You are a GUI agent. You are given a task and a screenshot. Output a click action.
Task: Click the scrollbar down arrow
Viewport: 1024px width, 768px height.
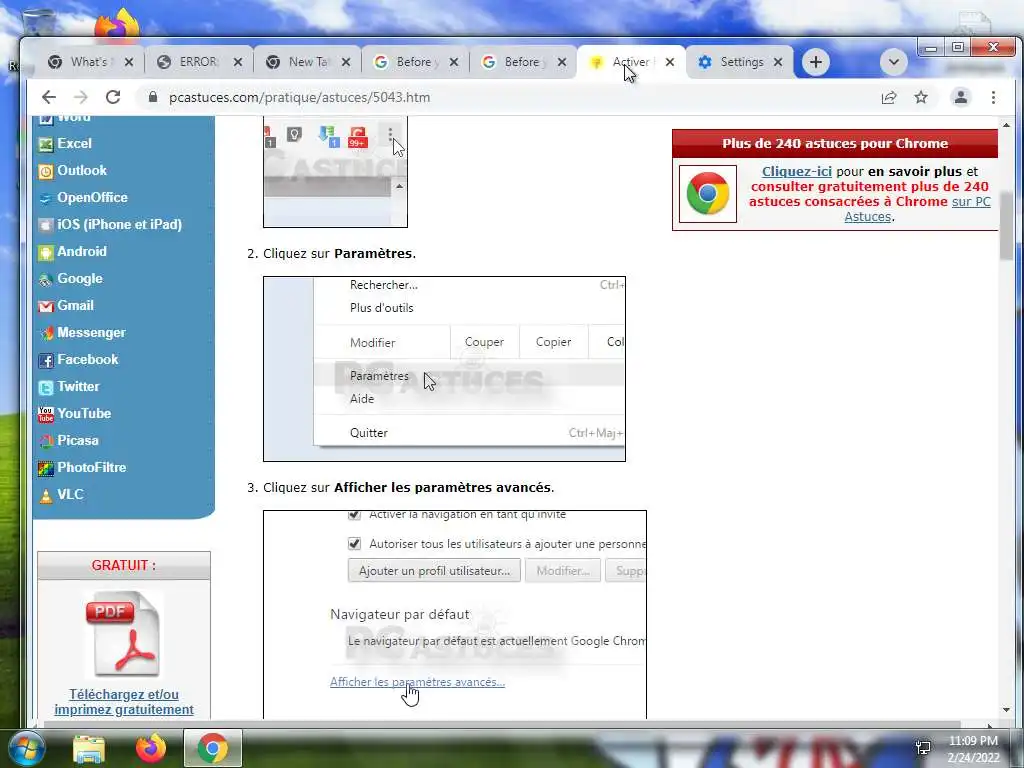tap(1006, 710)
